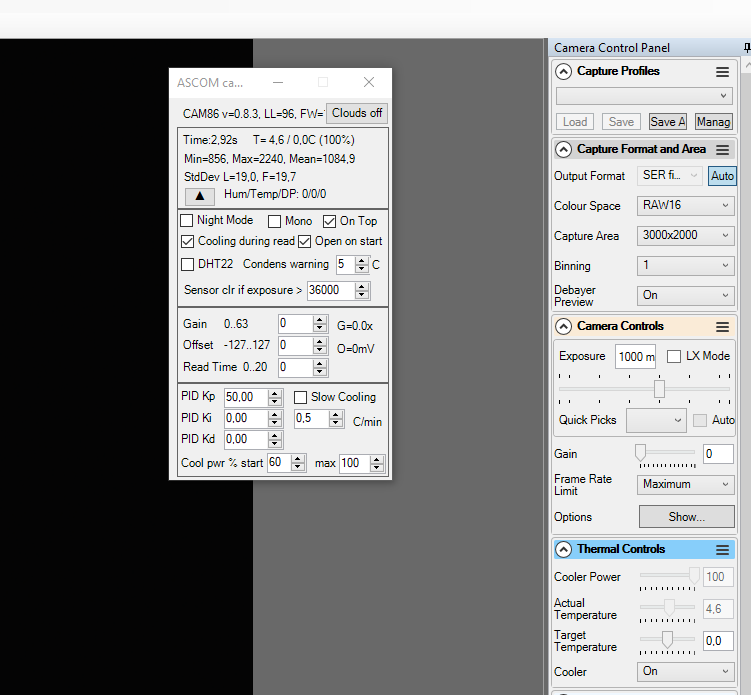Click the 'Hum/Temp/DP: 0/0/0' text
The width and height of the screenshot is (751, 695).
(x=275, y=194)
